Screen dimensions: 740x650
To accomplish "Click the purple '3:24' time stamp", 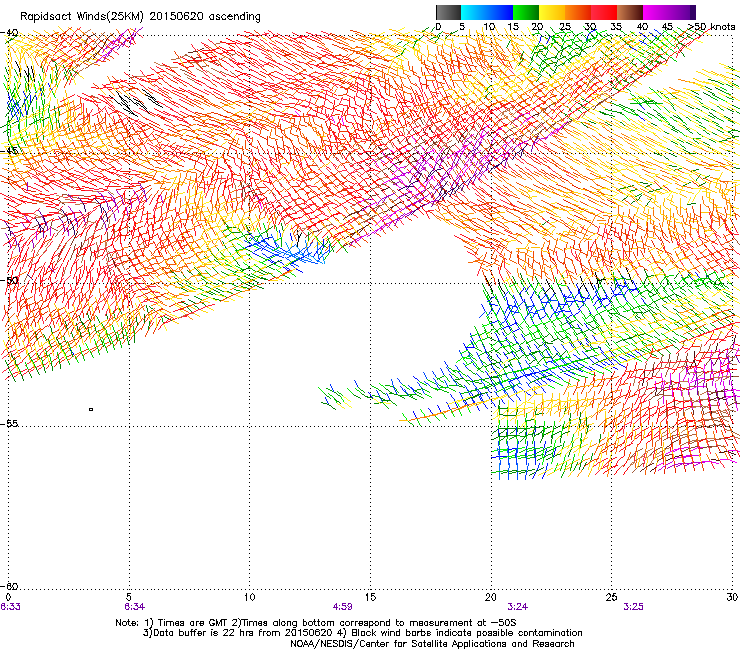I will (518, 607).
